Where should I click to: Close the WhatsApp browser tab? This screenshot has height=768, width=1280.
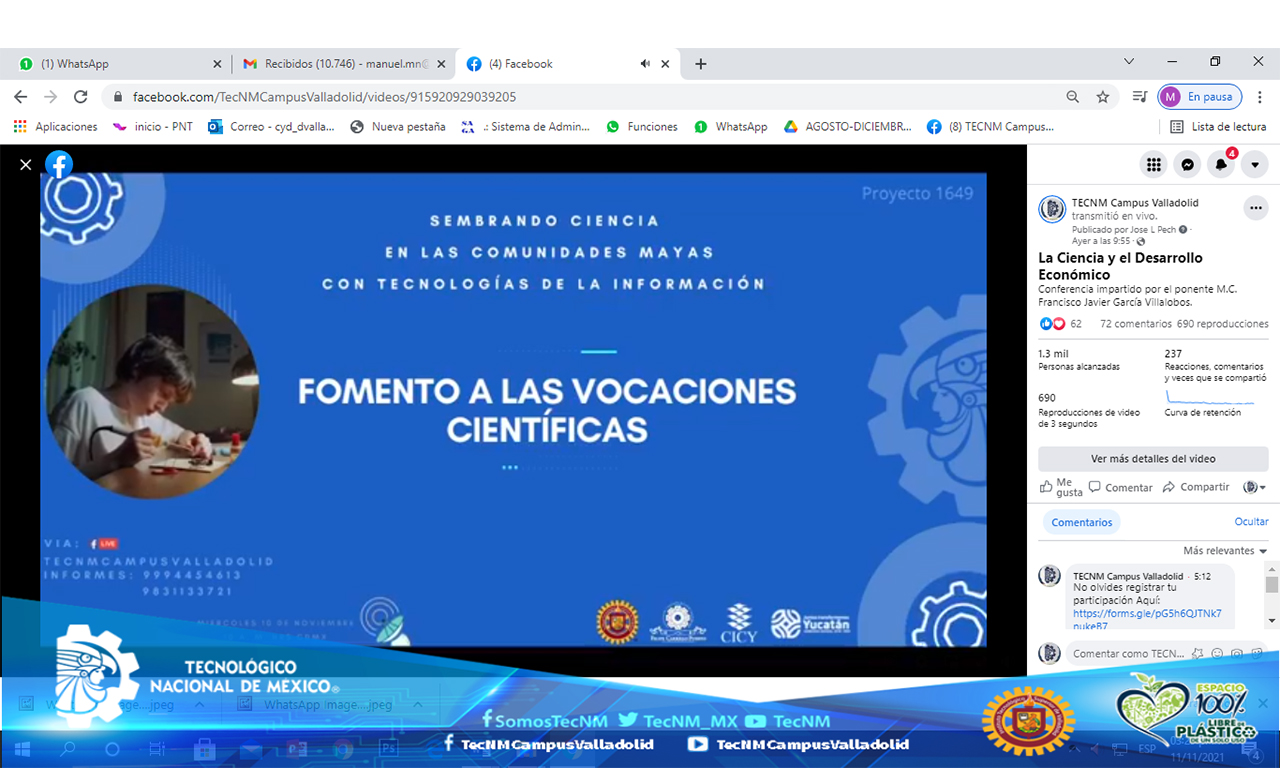coord(217,64)
